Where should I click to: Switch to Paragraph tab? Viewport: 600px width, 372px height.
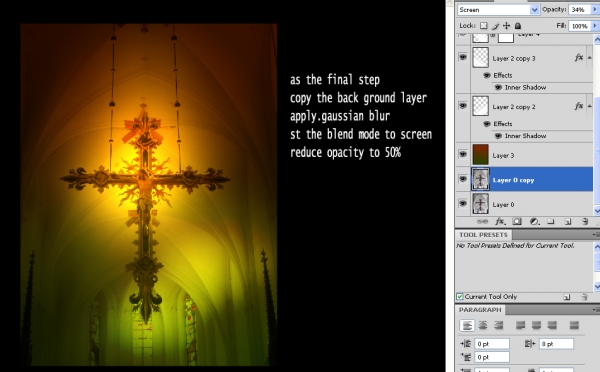pos(480,310)
